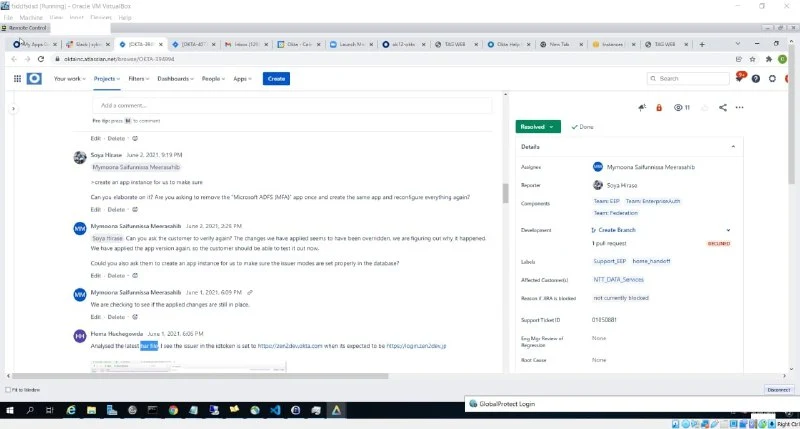800x429 pixels.
Task: Click the give feedback megaphone icon
Action: 642,108
